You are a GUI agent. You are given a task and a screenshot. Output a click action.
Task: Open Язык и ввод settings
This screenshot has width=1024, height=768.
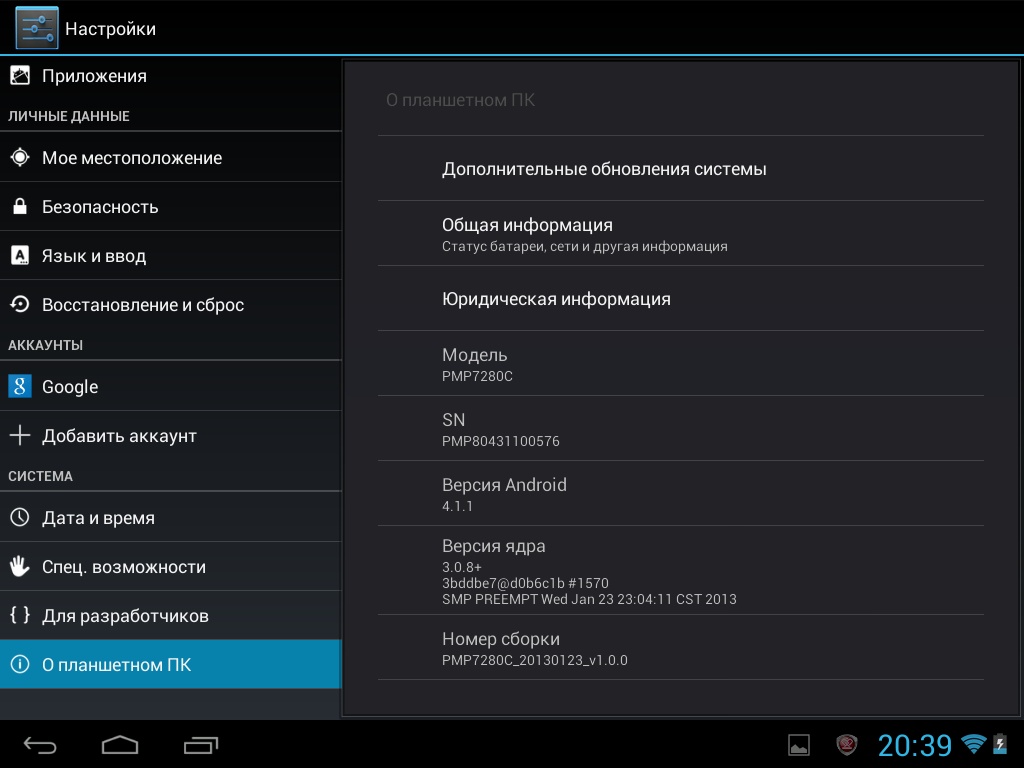(94, 256)
